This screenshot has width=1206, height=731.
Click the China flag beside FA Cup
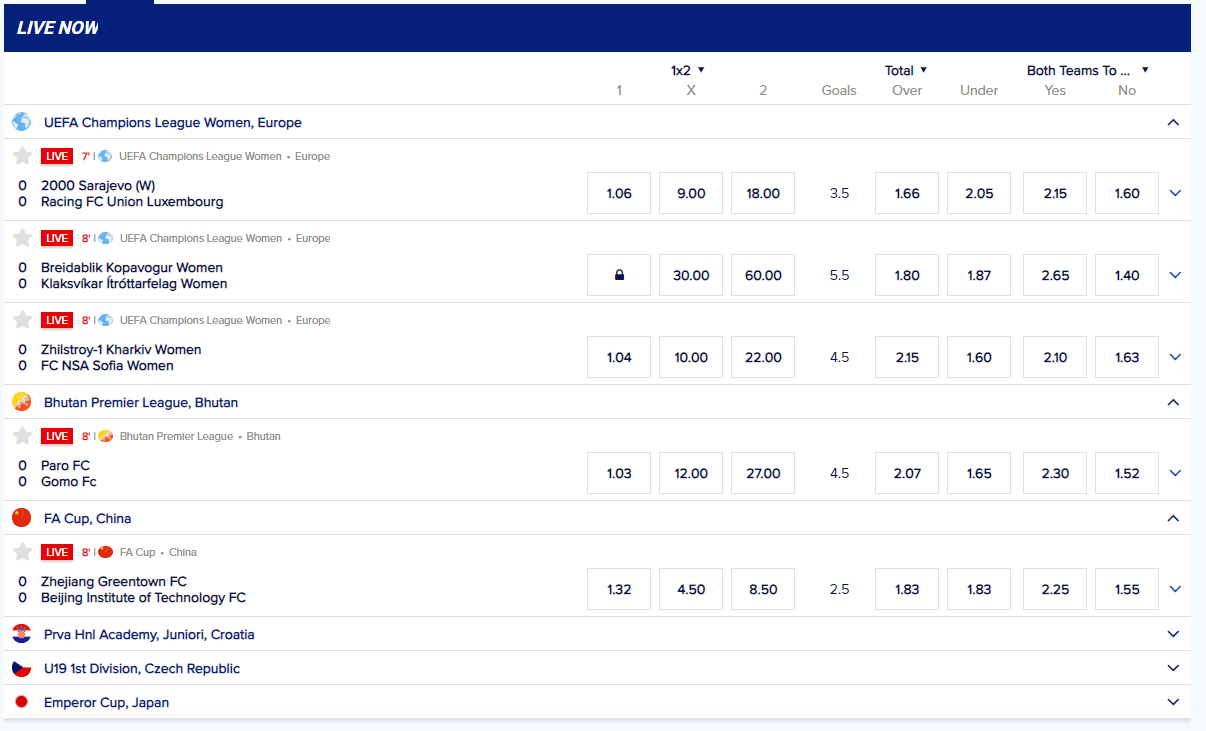click(22, 518)
